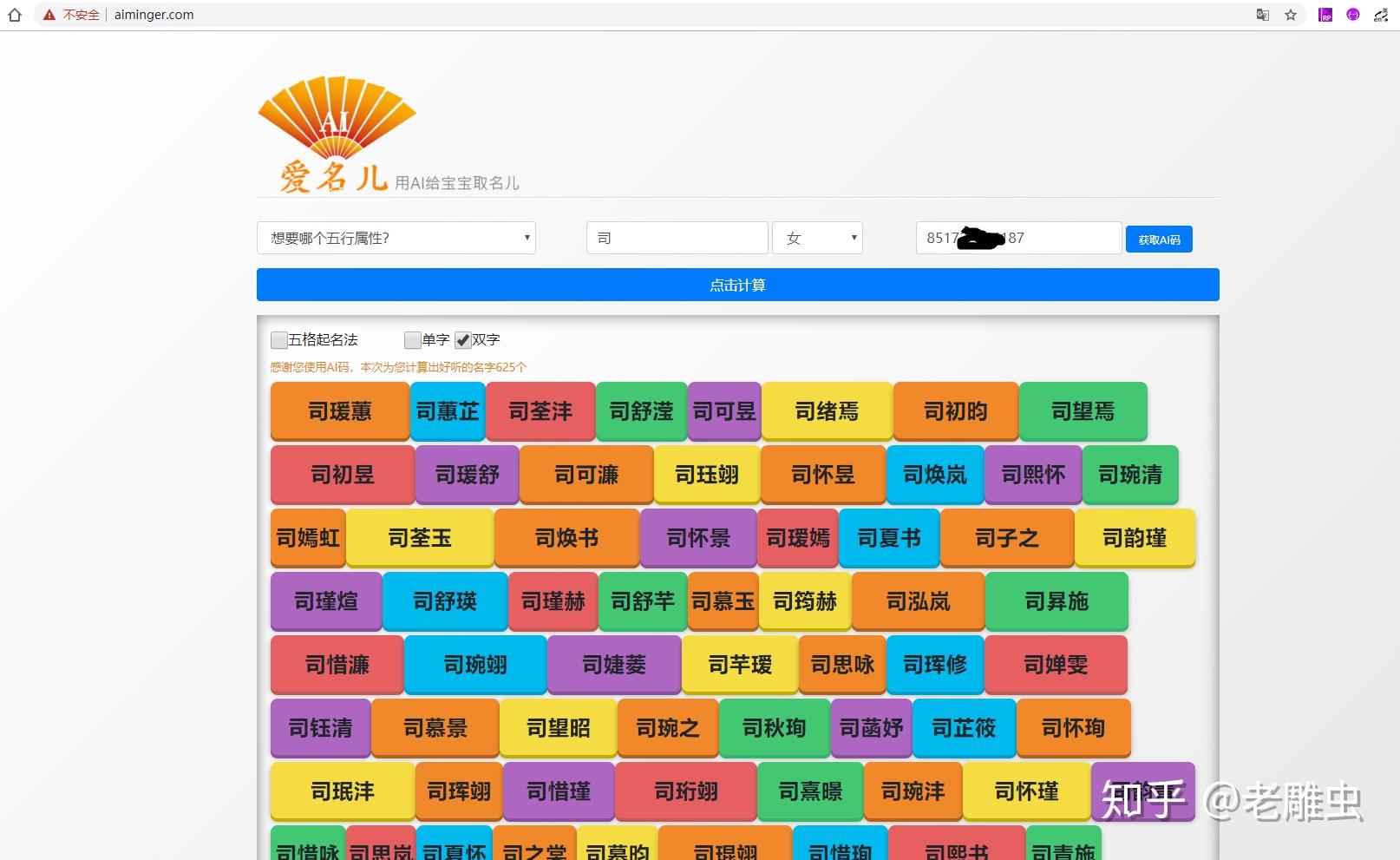Select the name 司子之
The width and height of the screenshot is (1400, 860).
pyautogui.click(x=1007, y=538)
